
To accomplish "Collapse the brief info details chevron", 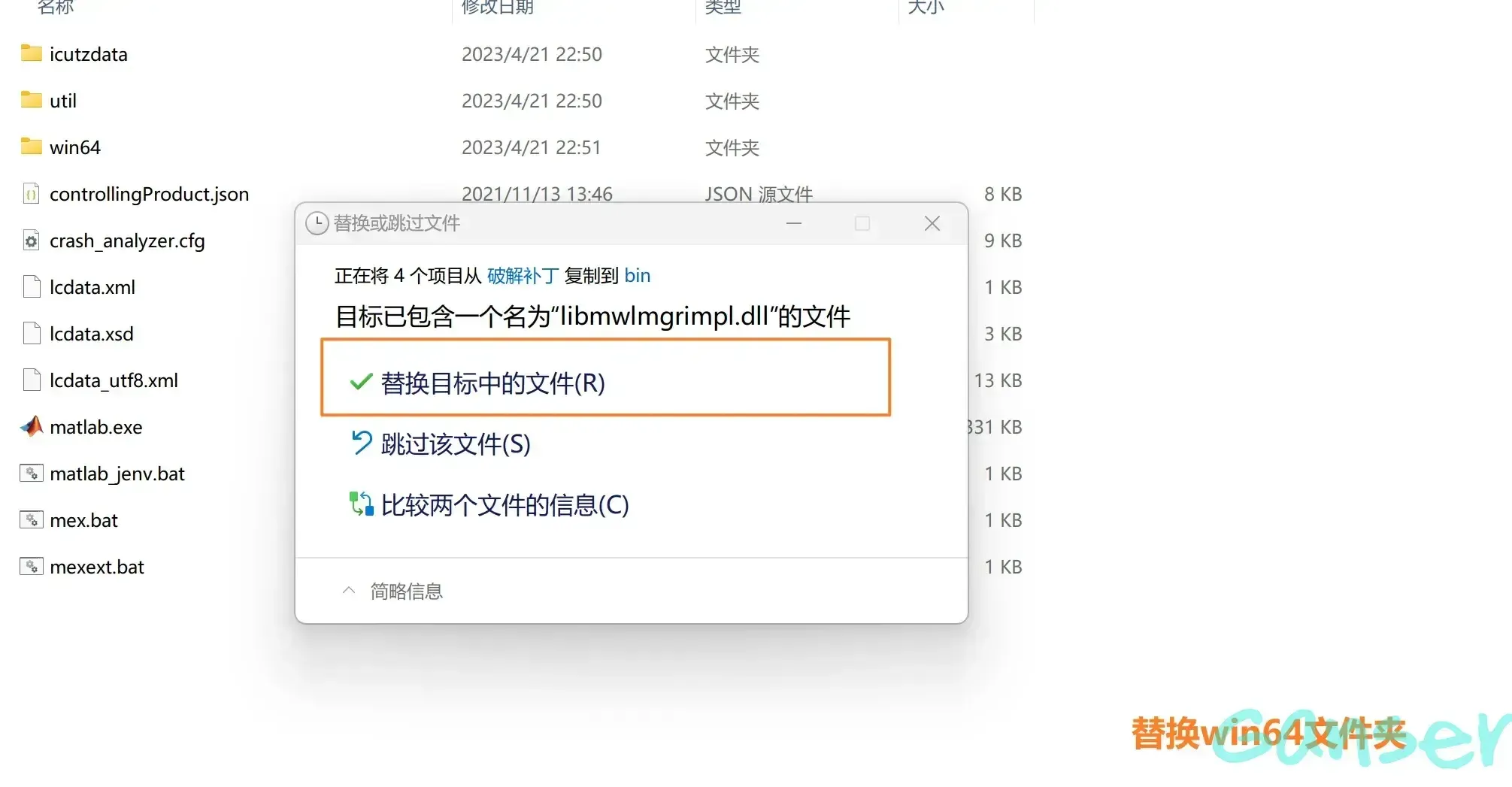I will click(x=349, y=591).
